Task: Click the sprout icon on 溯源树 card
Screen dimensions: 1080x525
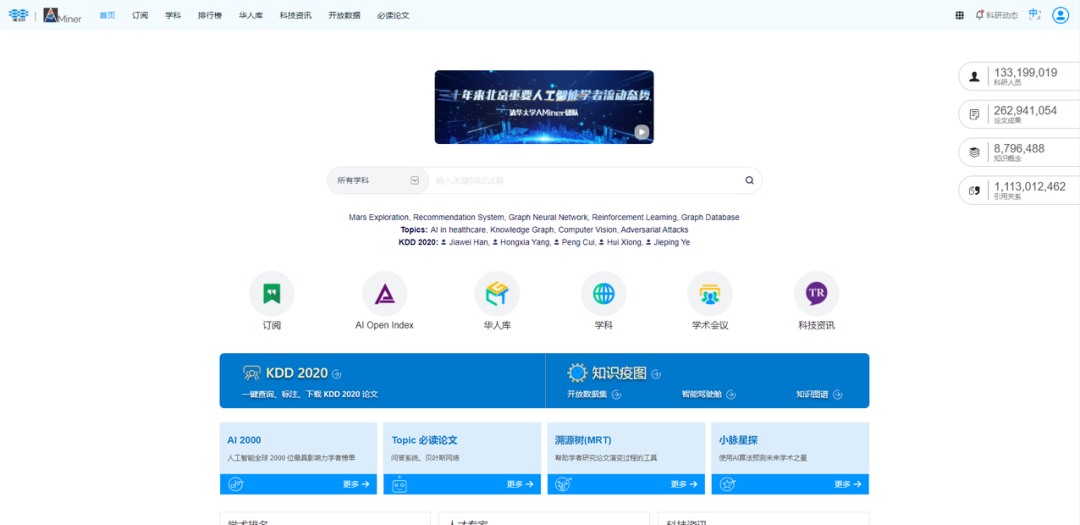Action: click(x=563, y=484)
